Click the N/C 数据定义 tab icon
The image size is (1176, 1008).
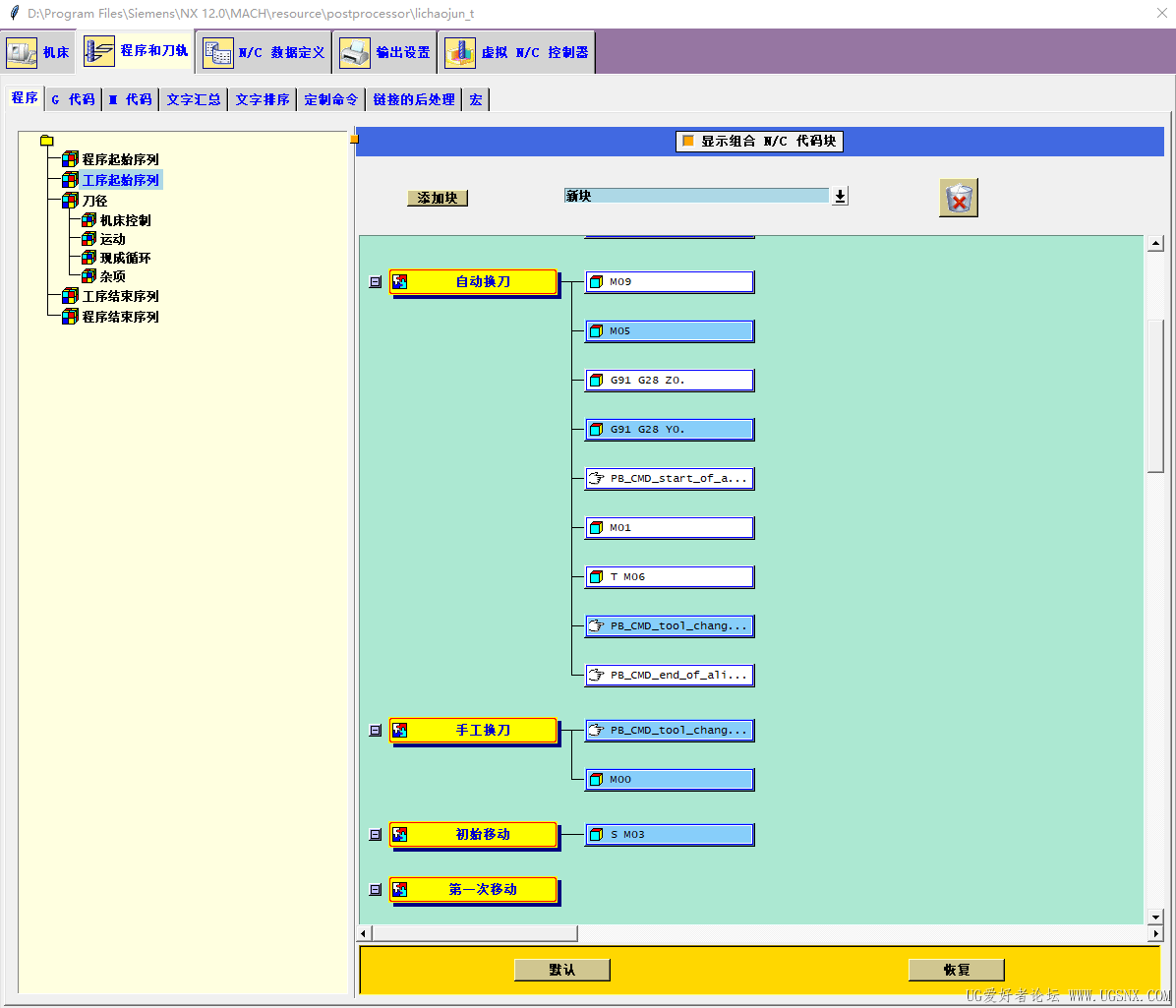click(x=218, y=53)
